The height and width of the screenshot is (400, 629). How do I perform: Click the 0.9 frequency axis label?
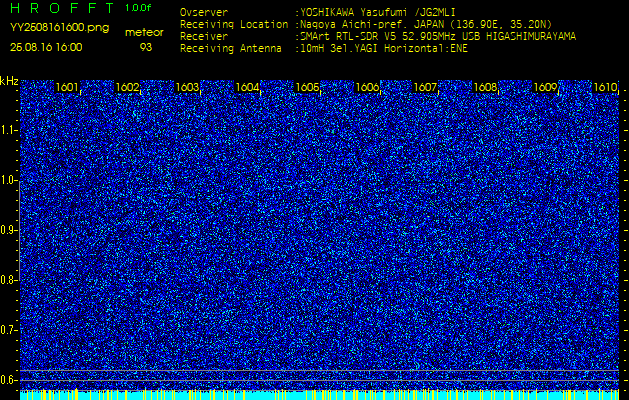coord(7,230)
